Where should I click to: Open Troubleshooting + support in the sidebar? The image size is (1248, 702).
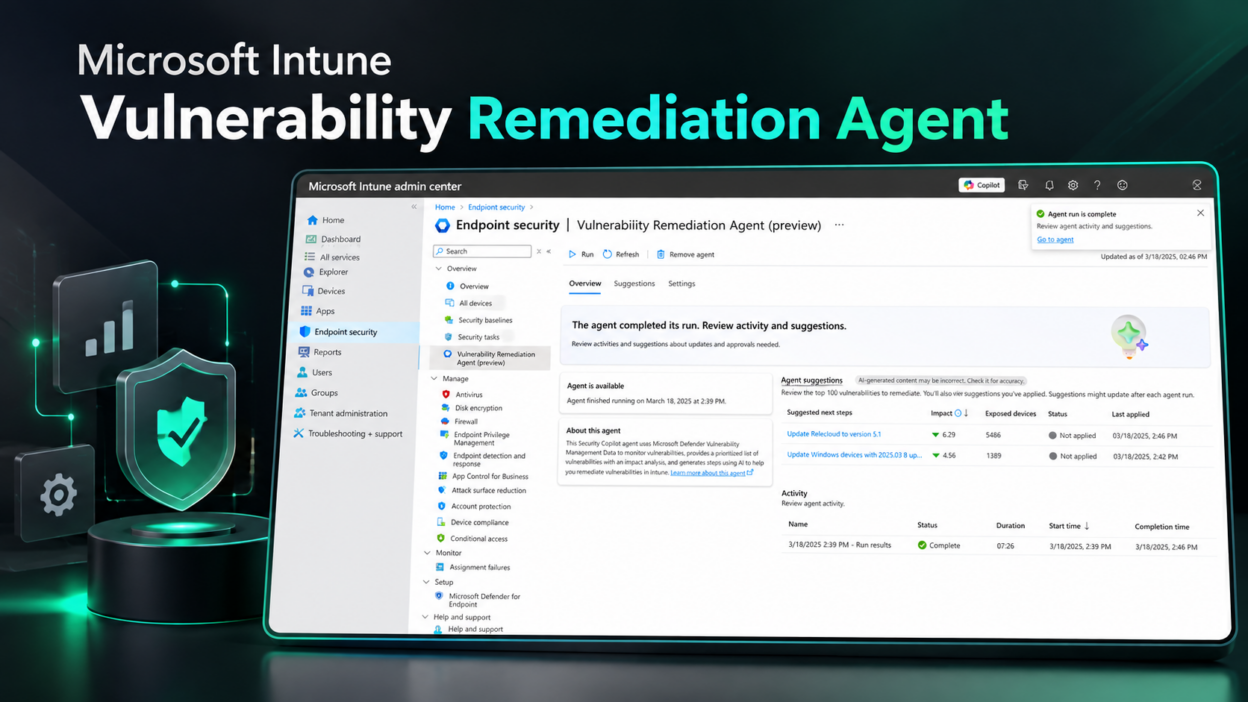(347, 434)
